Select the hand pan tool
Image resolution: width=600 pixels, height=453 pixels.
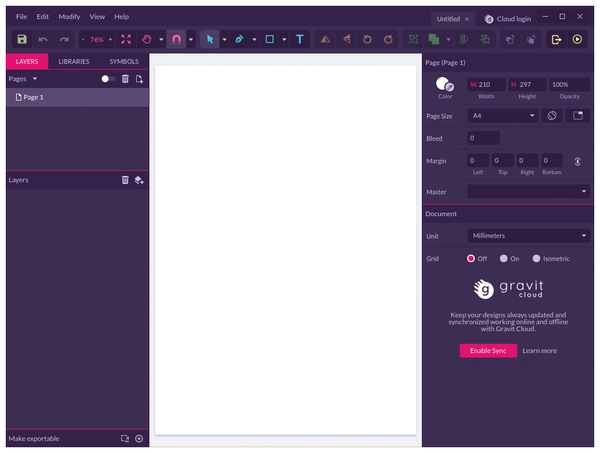tap(147, 39)
